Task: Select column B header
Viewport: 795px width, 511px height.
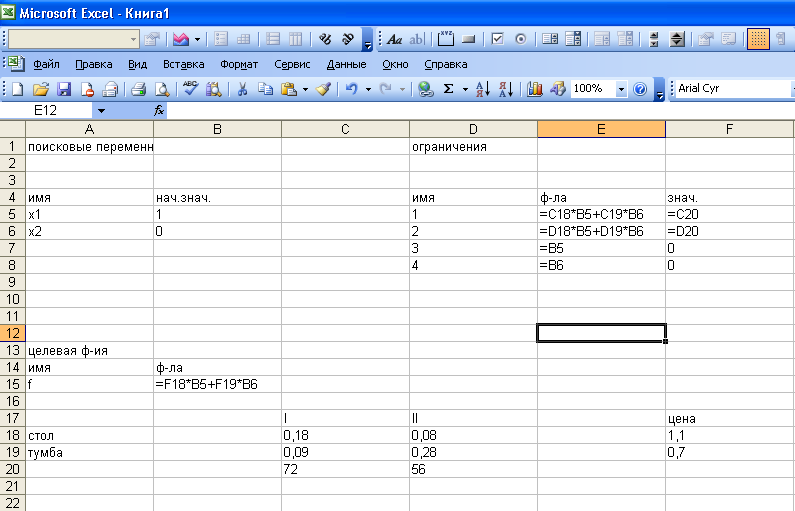Action: pyautogui.click(x=217, y=129)
